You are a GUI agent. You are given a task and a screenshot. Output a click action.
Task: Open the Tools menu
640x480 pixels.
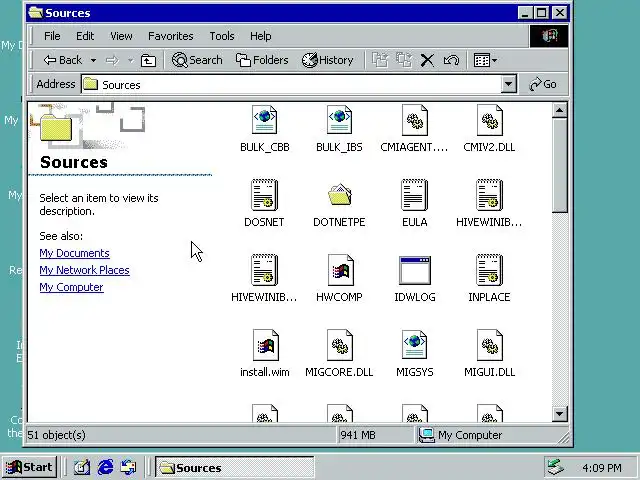click(x=222, y=36)
